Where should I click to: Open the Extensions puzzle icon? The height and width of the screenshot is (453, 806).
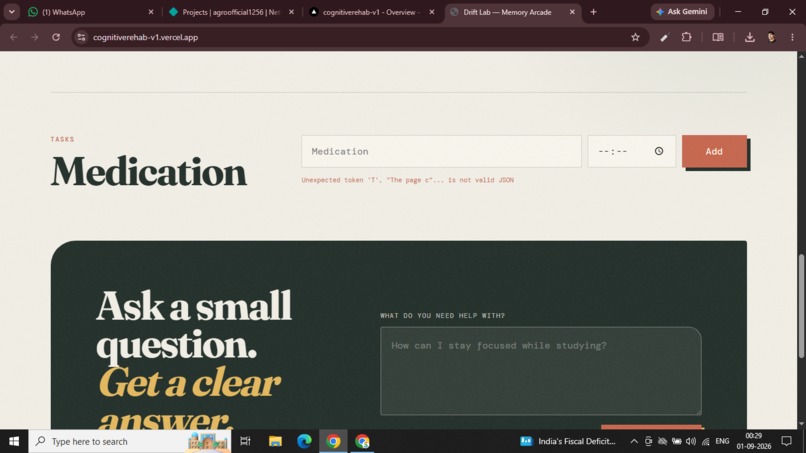tap(686, 37)
